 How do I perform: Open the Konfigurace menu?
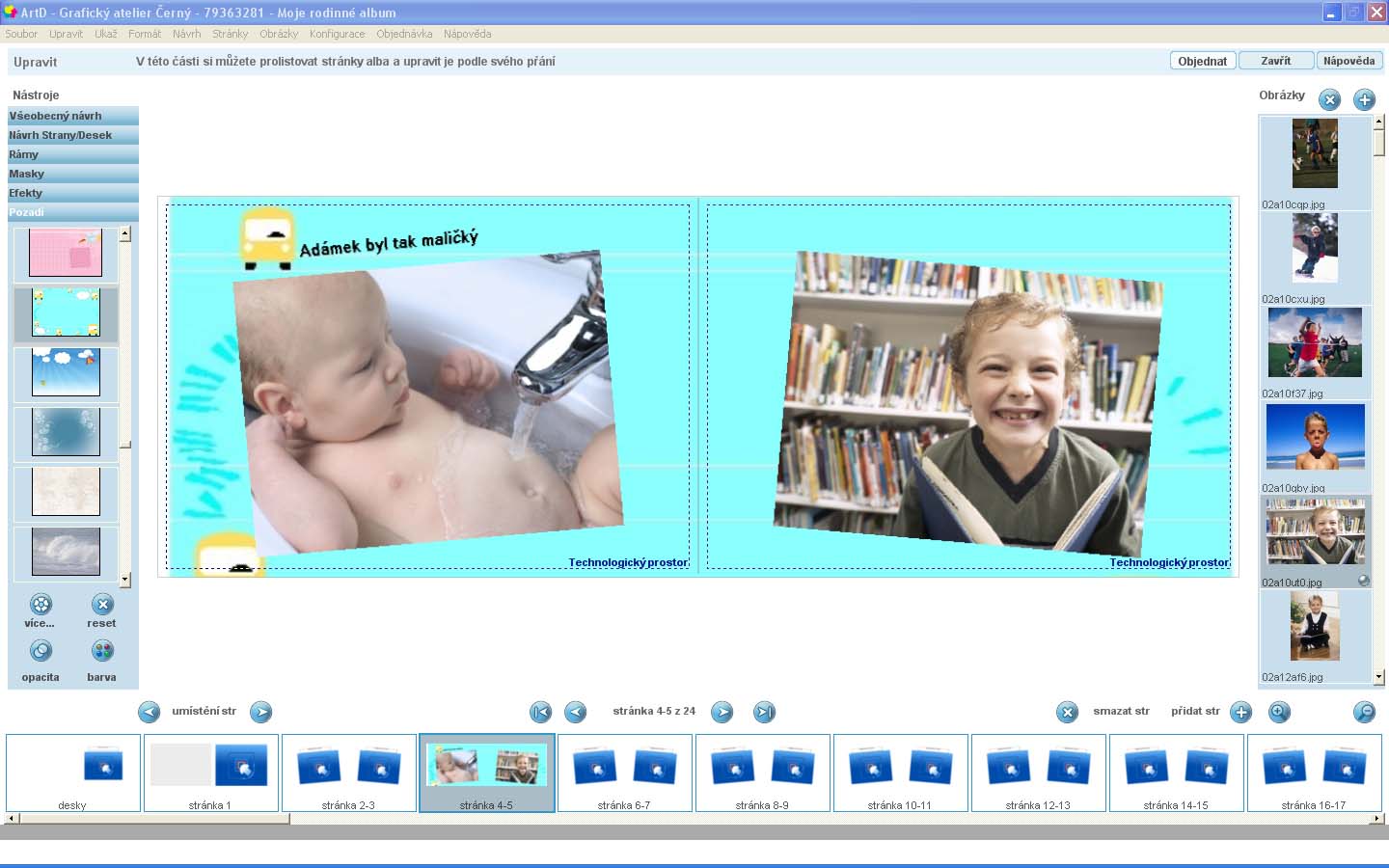tap(337, 34)
